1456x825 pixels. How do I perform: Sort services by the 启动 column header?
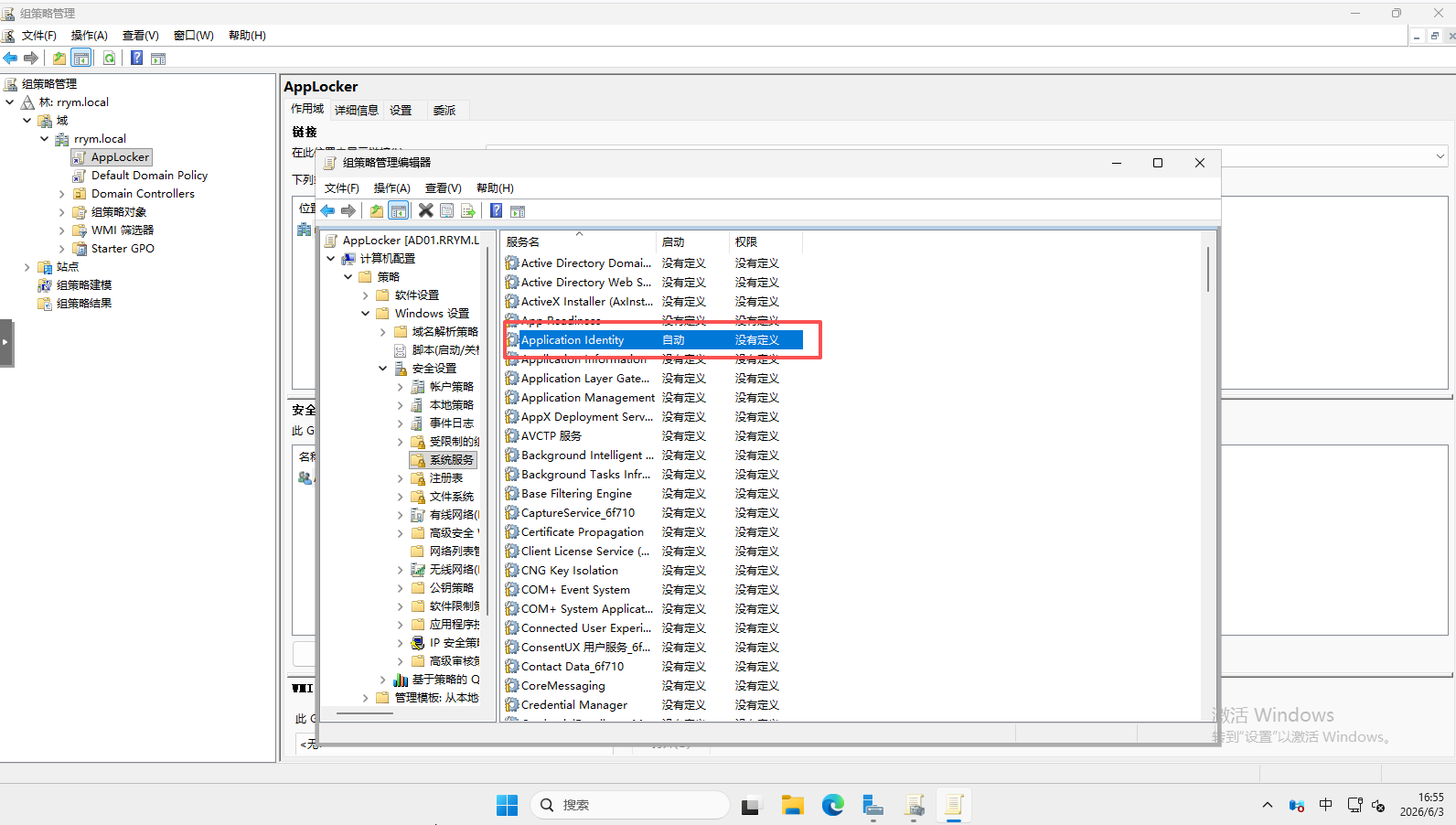[x=692, y=242]
